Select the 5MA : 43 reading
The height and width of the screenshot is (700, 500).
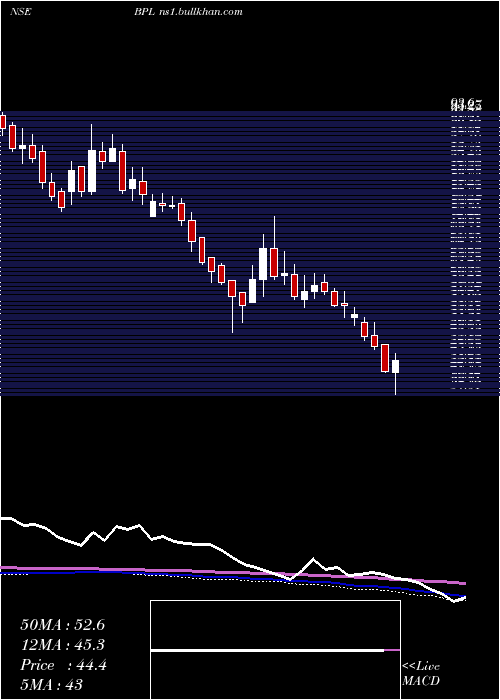(x=51, y=685)
